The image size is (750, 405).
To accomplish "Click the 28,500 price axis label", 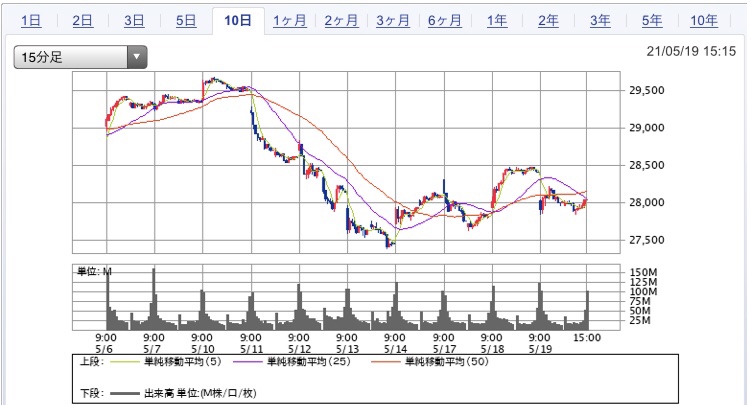I will pyautogui.click(x=647, y=165).
